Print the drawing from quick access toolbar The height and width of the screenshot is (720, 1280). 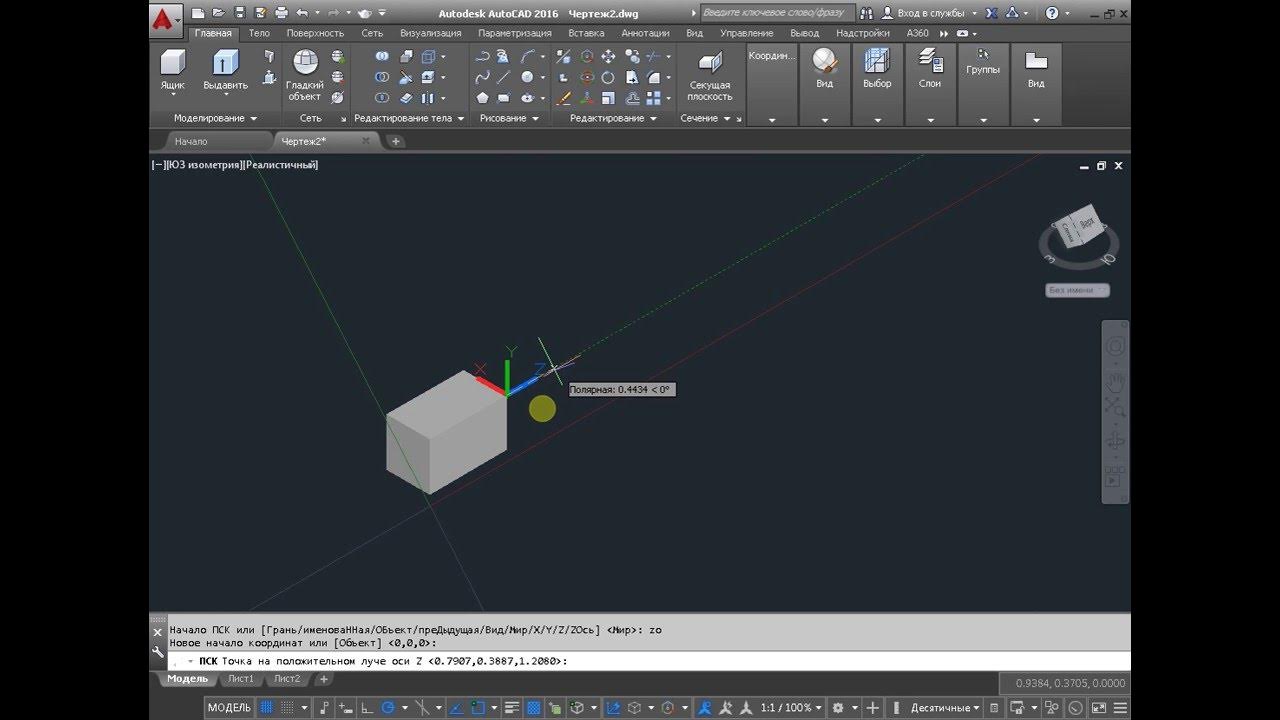(281, 14)
